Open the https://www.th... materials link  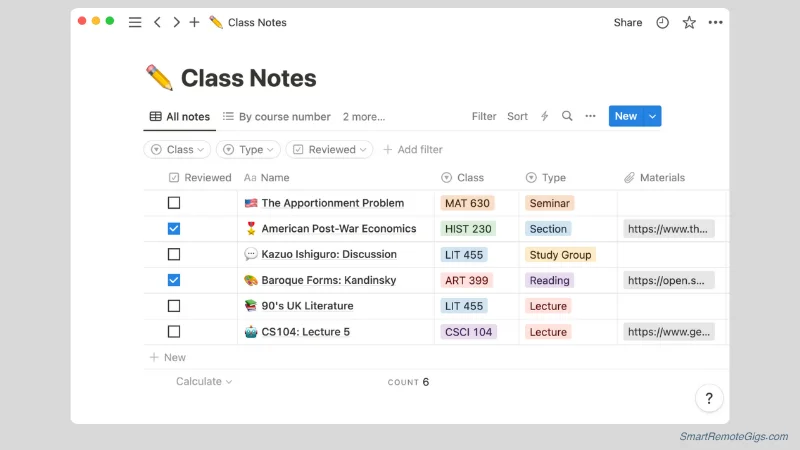click(x=668, y=229)
